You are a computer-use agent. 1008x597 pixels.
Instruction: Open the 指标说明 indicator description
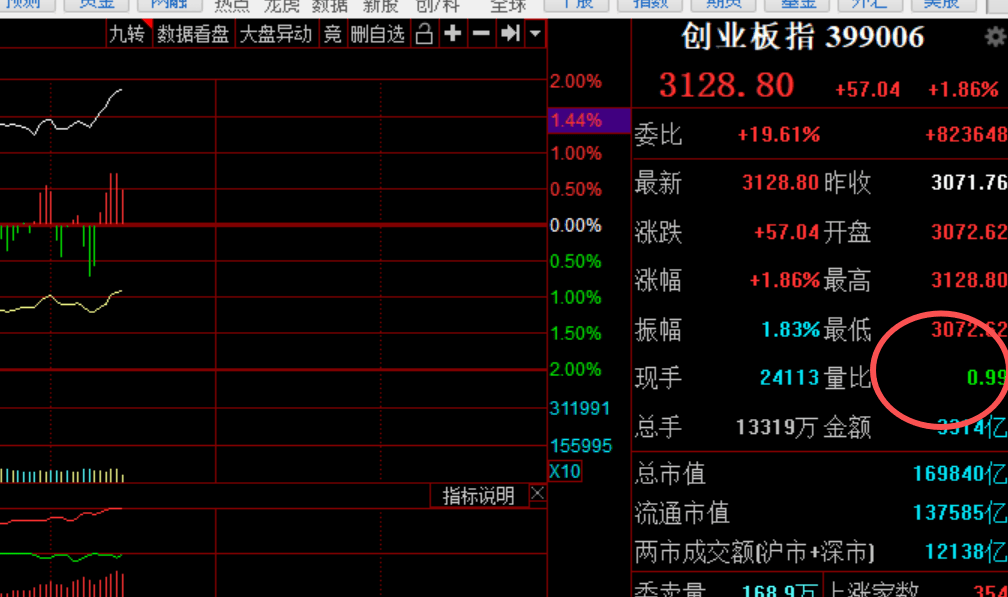point(478,495)
